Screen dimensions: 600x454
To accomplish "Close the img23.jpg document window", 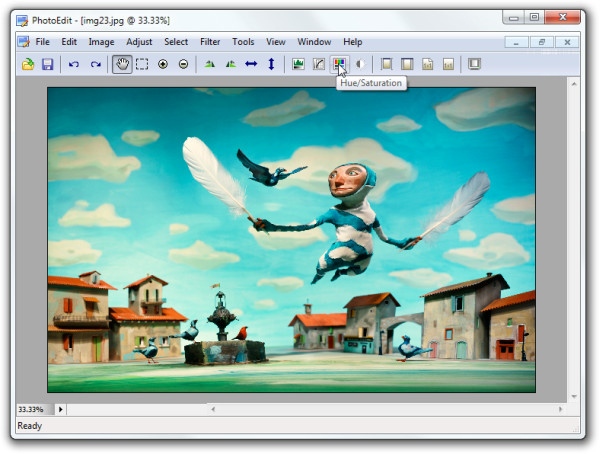I will (x=567, y=42).
